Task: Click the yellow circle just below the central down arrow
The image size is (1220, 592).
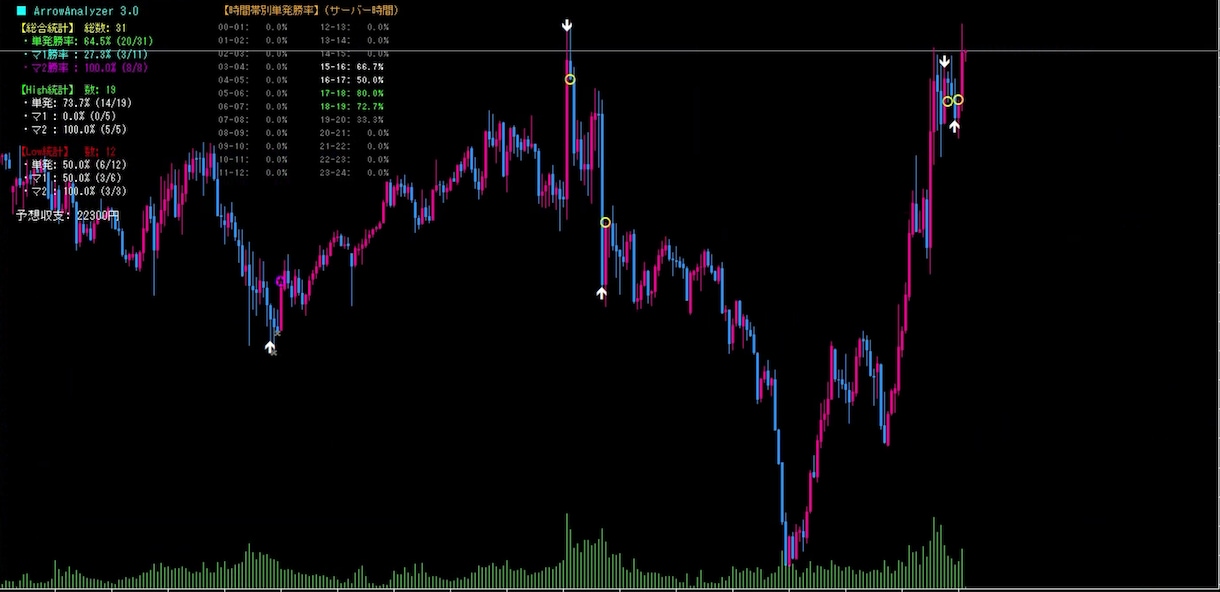Action: (570, 79)
